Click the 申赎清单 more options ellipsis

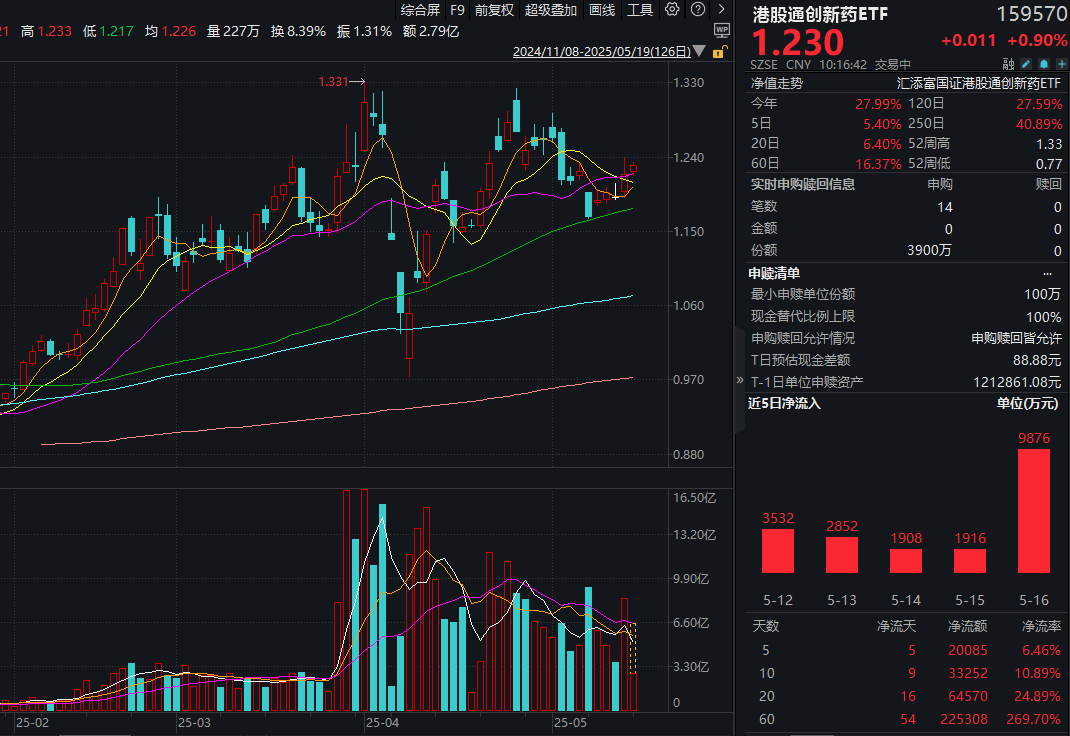[x=1048, y=273]
